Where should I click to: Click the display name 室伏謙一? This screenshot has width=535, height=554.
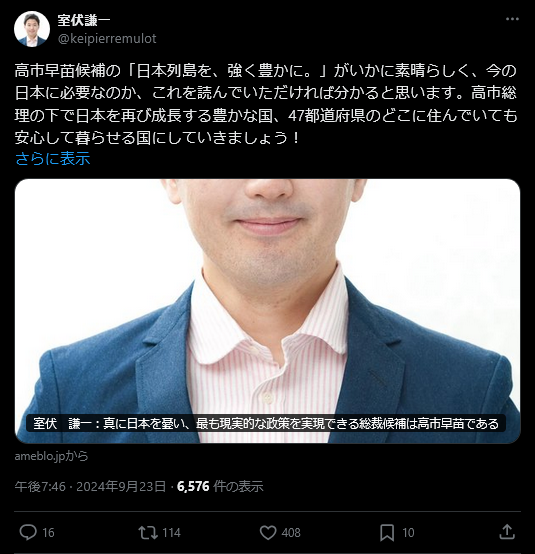(x=84, y=20)
